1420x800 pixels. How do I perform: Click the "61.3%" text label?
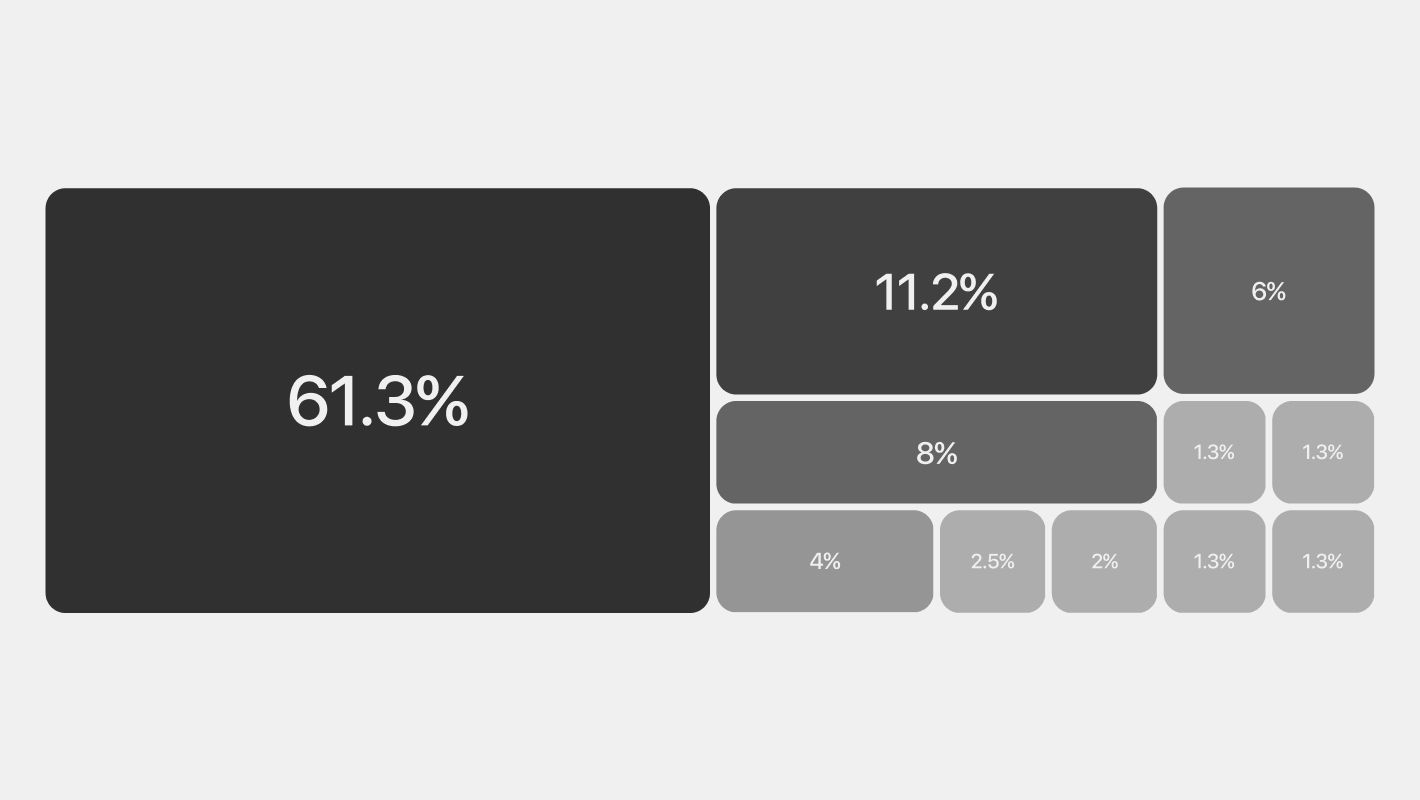[377, 401]
